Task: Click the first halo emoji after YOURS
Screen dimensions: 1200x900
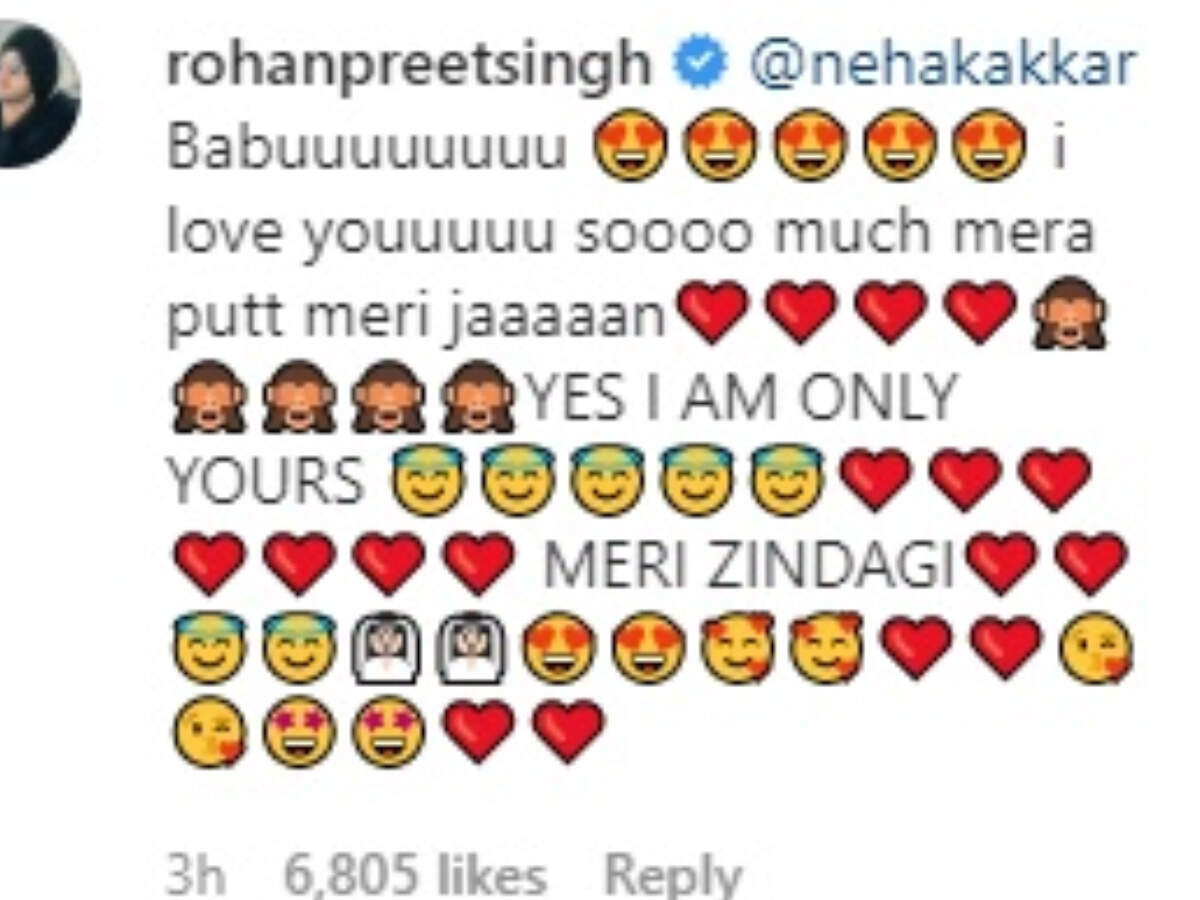Action: coord(427,482)
